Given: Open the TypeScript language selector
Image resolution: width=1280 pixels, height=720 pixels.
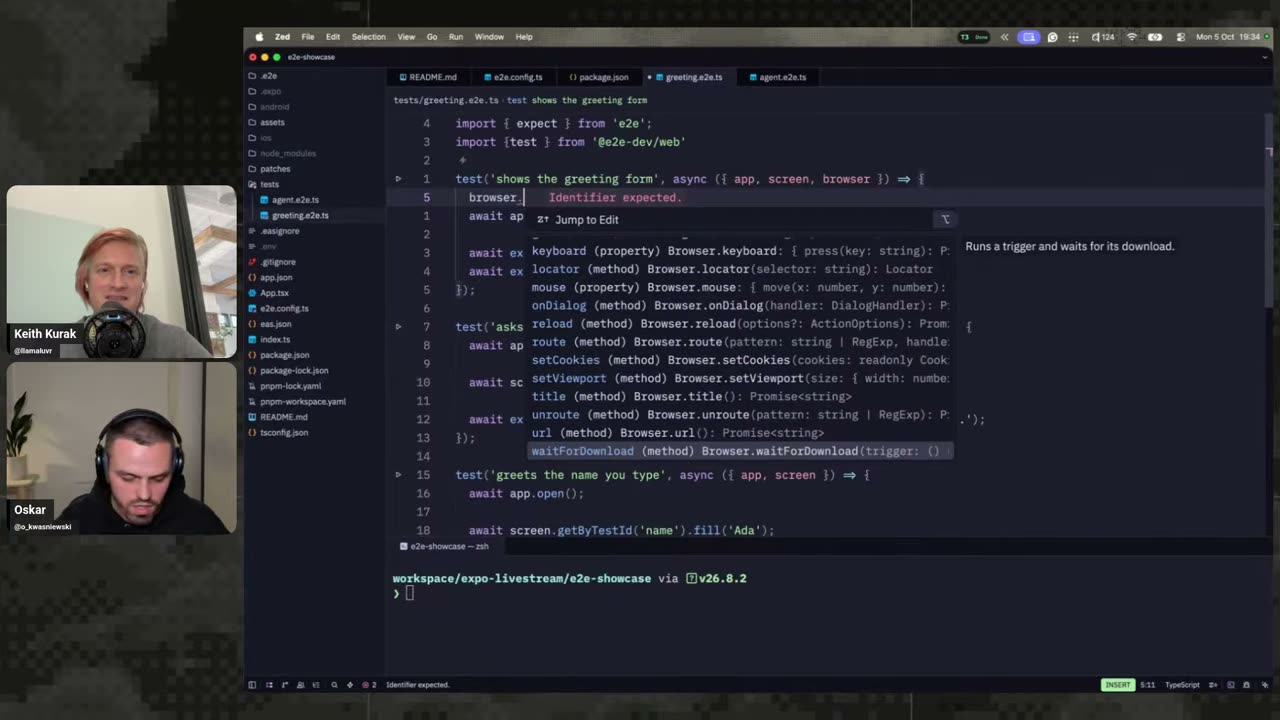Looking at the screenshot, I should [1182, 685].
